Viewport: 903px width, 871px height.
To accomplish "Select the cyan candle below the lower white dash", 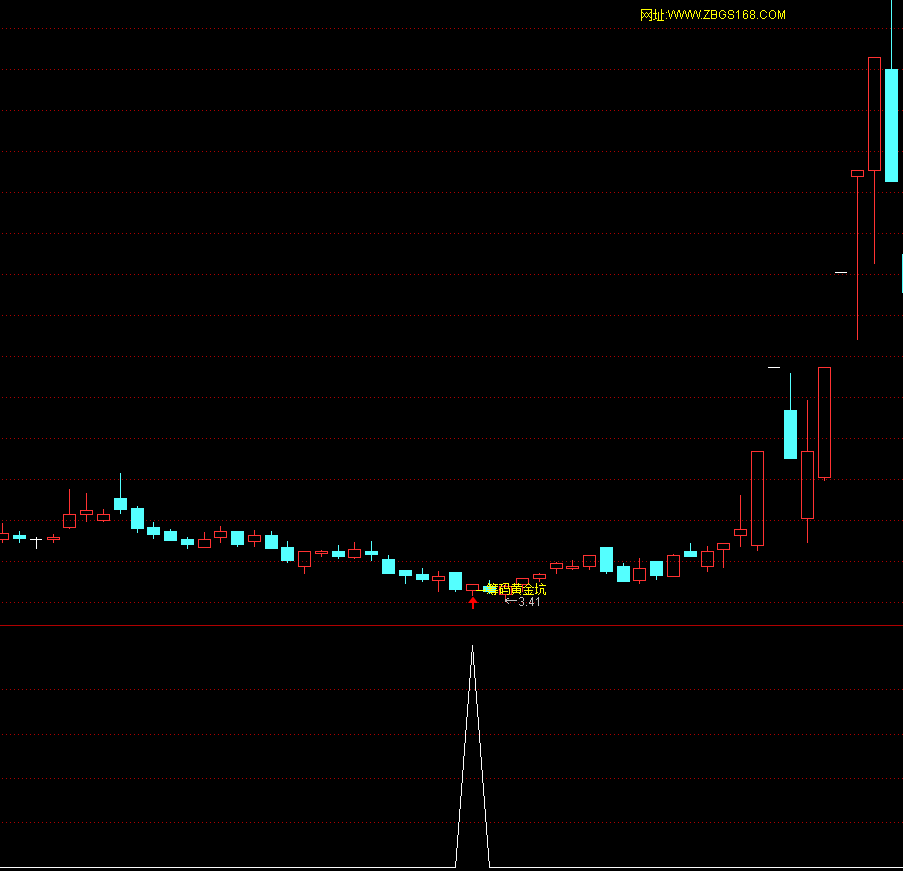I will (x=790, y=433).
